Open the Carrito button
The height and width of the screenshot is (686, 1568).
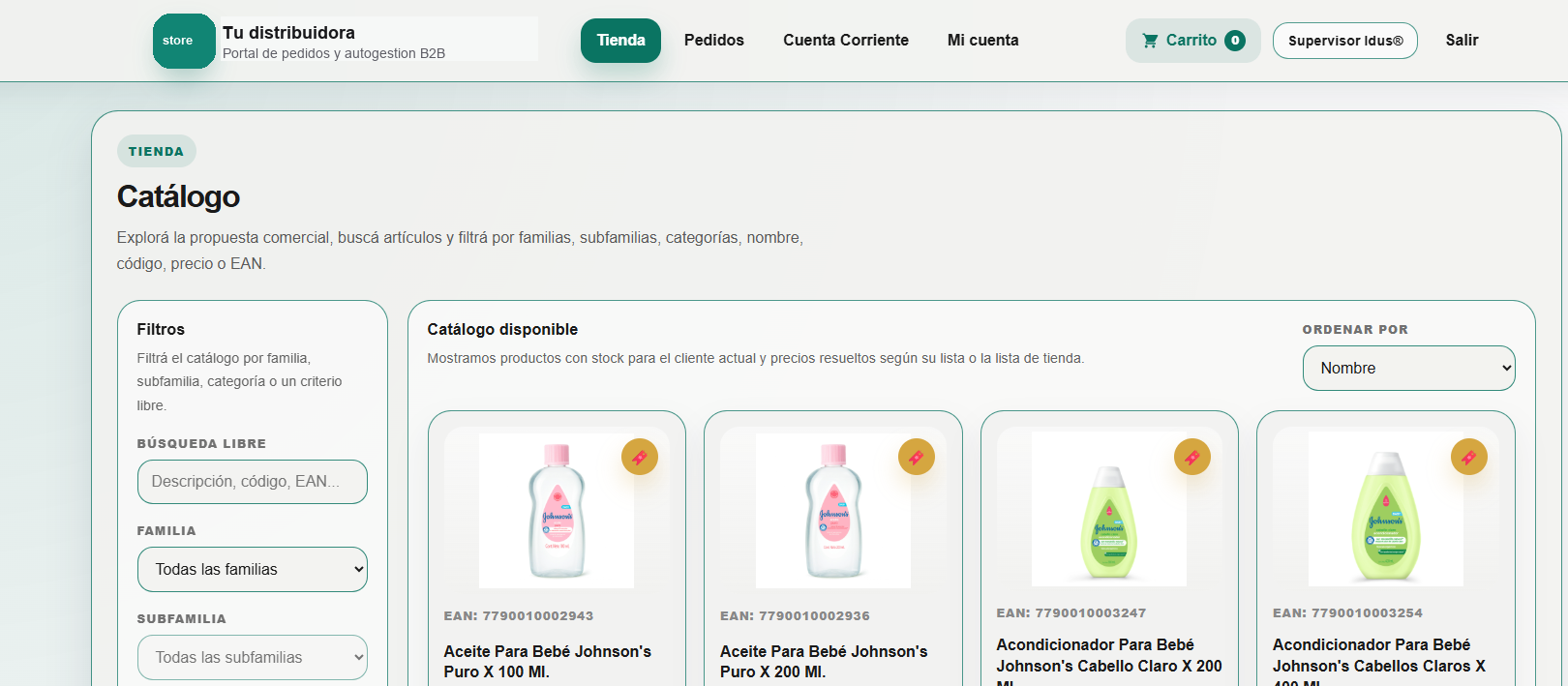[1192, 41]
